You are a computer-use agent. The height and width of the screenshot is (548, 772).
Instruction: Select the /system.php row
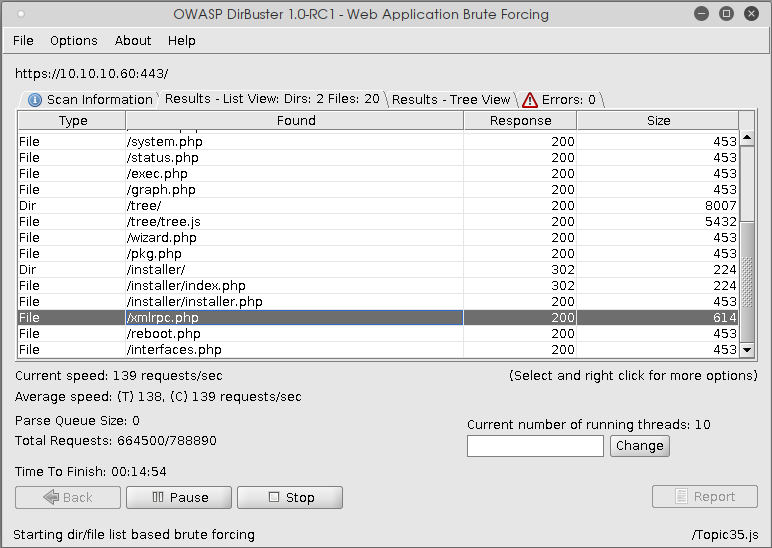pos(378,142)
